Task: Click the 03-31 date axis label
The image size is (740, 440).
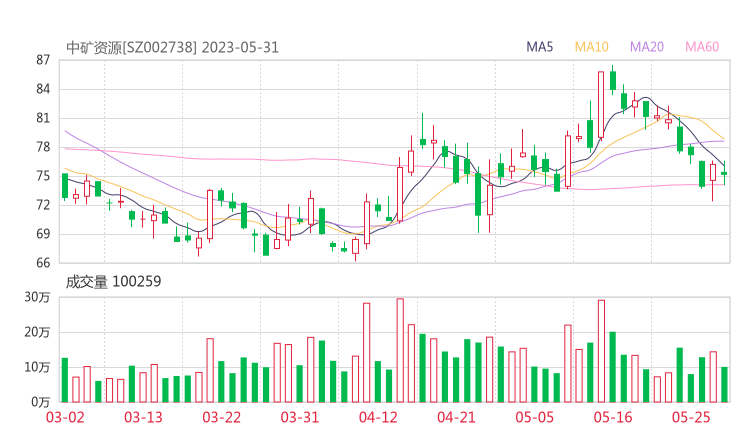Action: (x=300, y=417)
